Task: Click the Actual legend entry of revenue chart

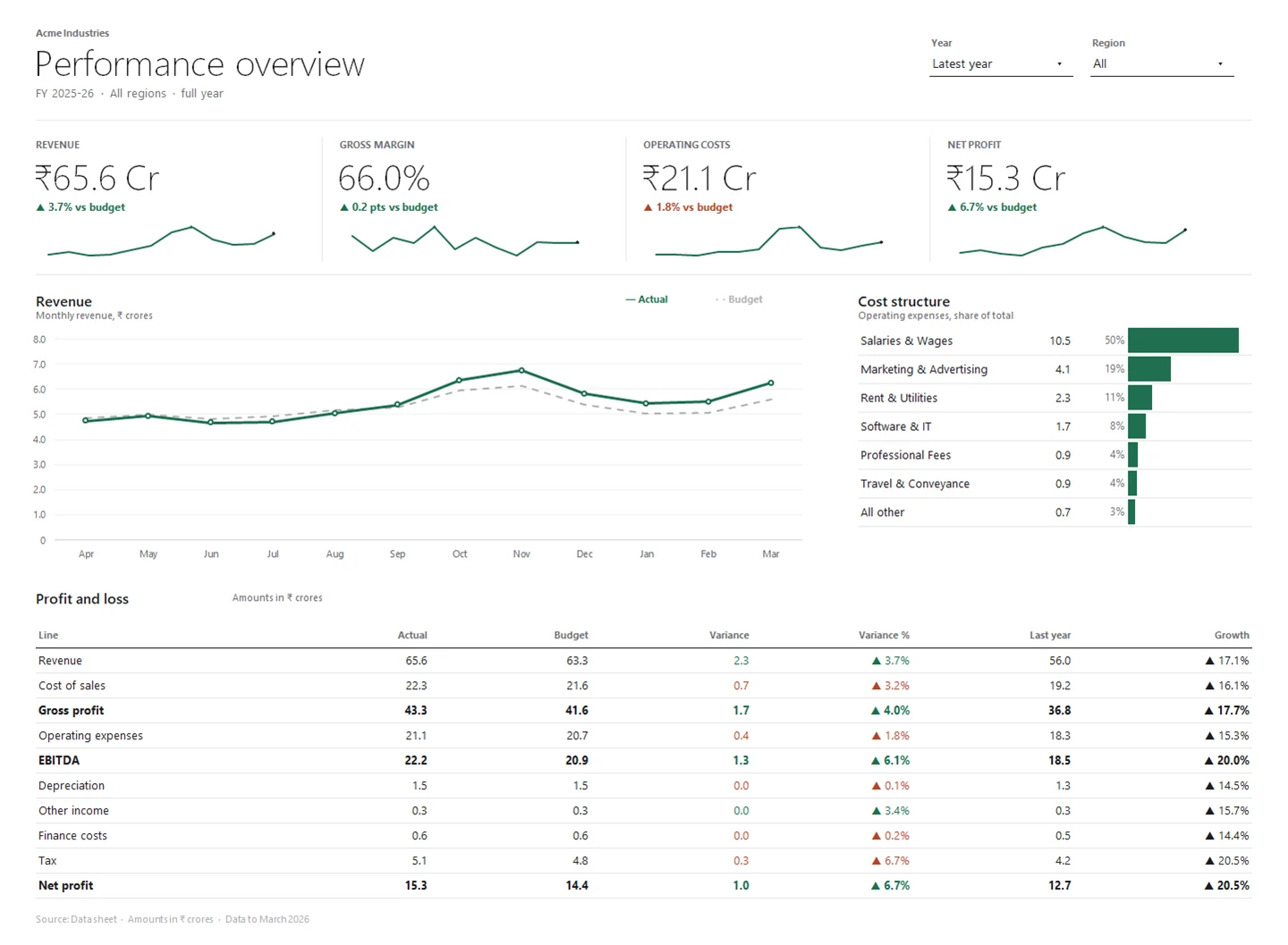Action: tap(647, 300)
